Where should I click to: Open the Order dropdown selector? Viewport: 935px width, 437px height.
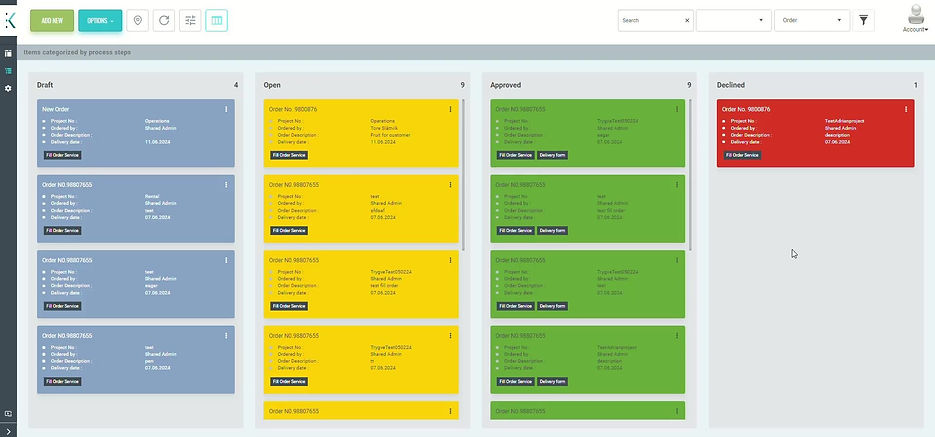click(x=812, y=20)
